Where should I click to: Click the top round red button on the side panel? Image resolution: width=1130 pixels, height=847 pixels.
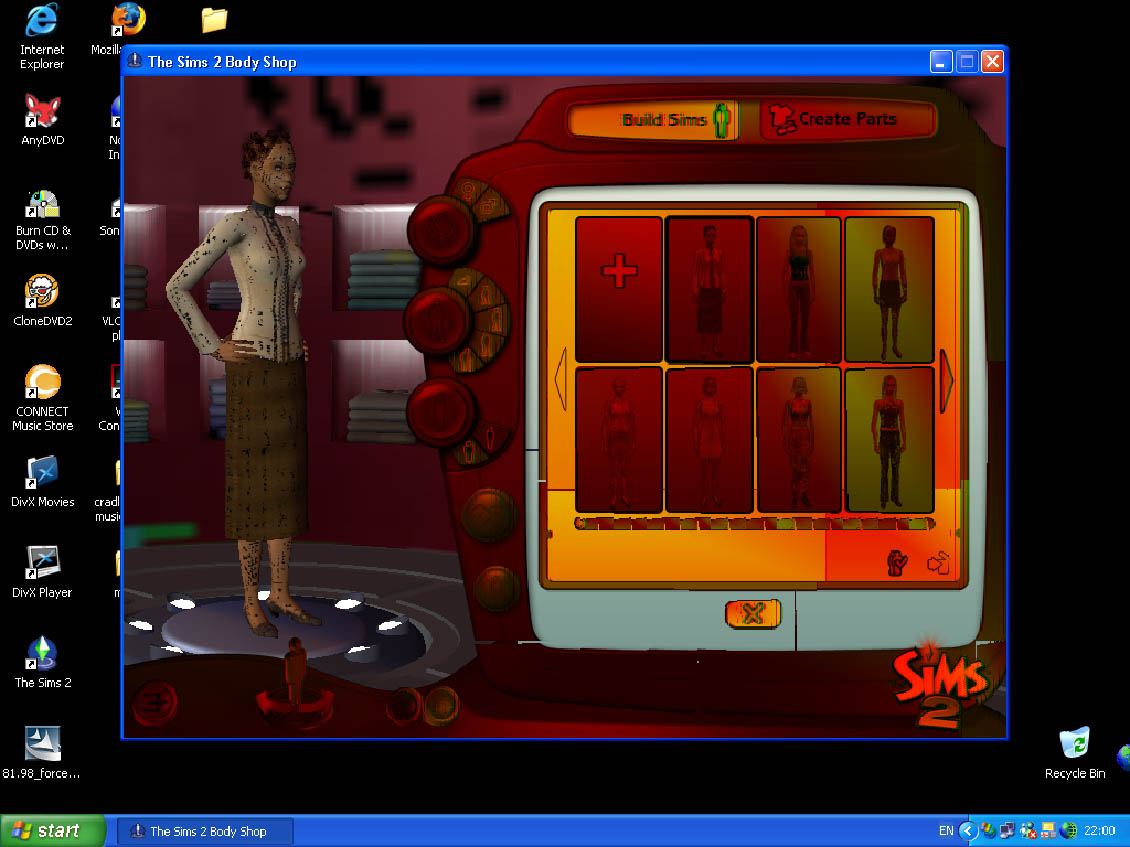(439, 229)
